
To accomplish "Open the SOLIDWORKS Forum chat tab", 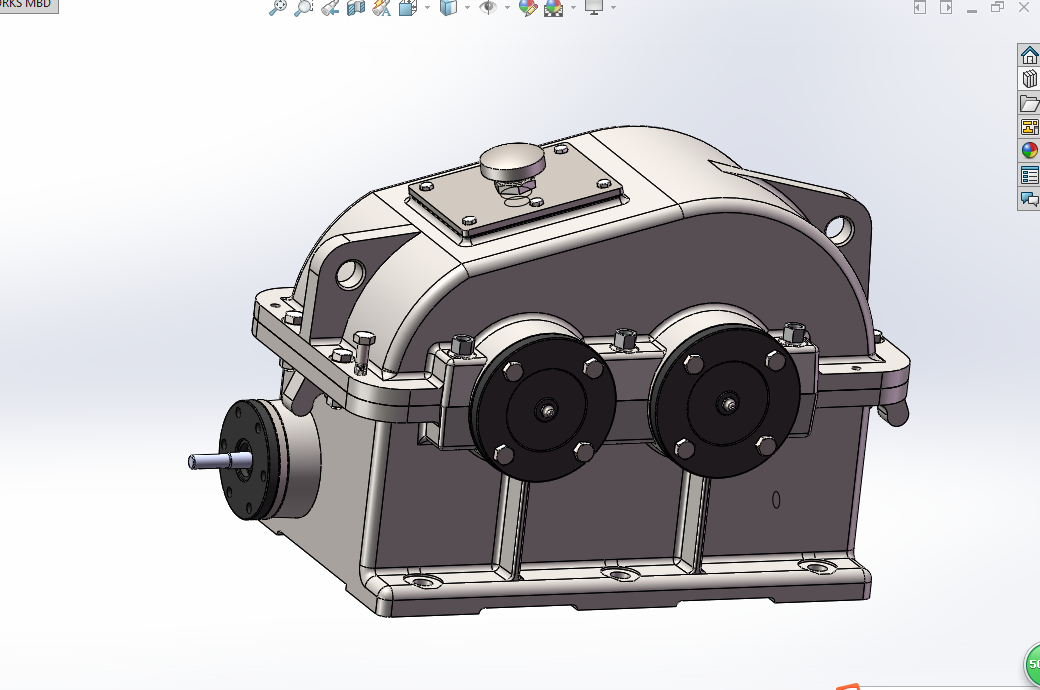I will [x=1029, y=198].
